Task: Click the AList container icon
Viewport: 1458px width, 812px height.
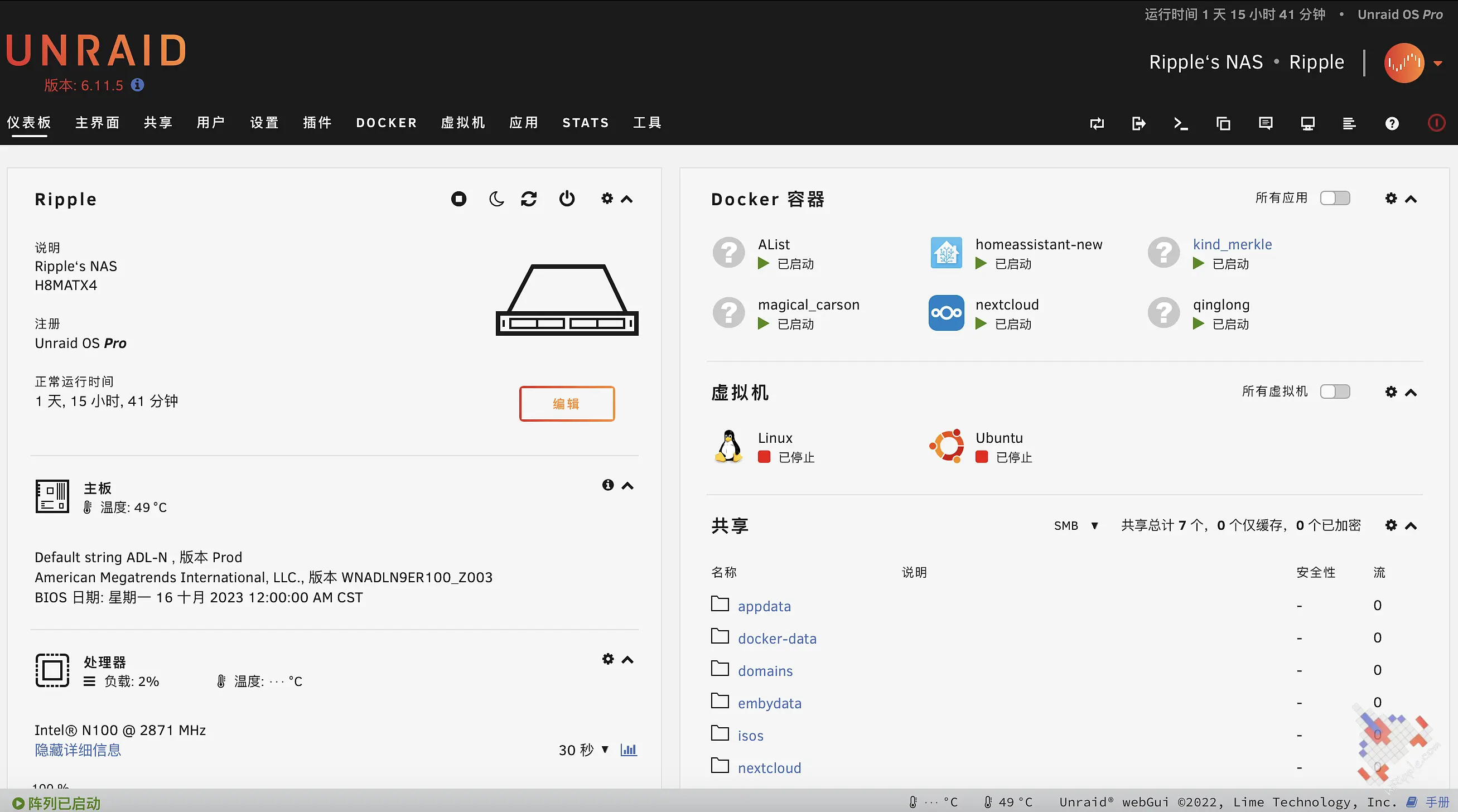Action: tap(729, 253)
